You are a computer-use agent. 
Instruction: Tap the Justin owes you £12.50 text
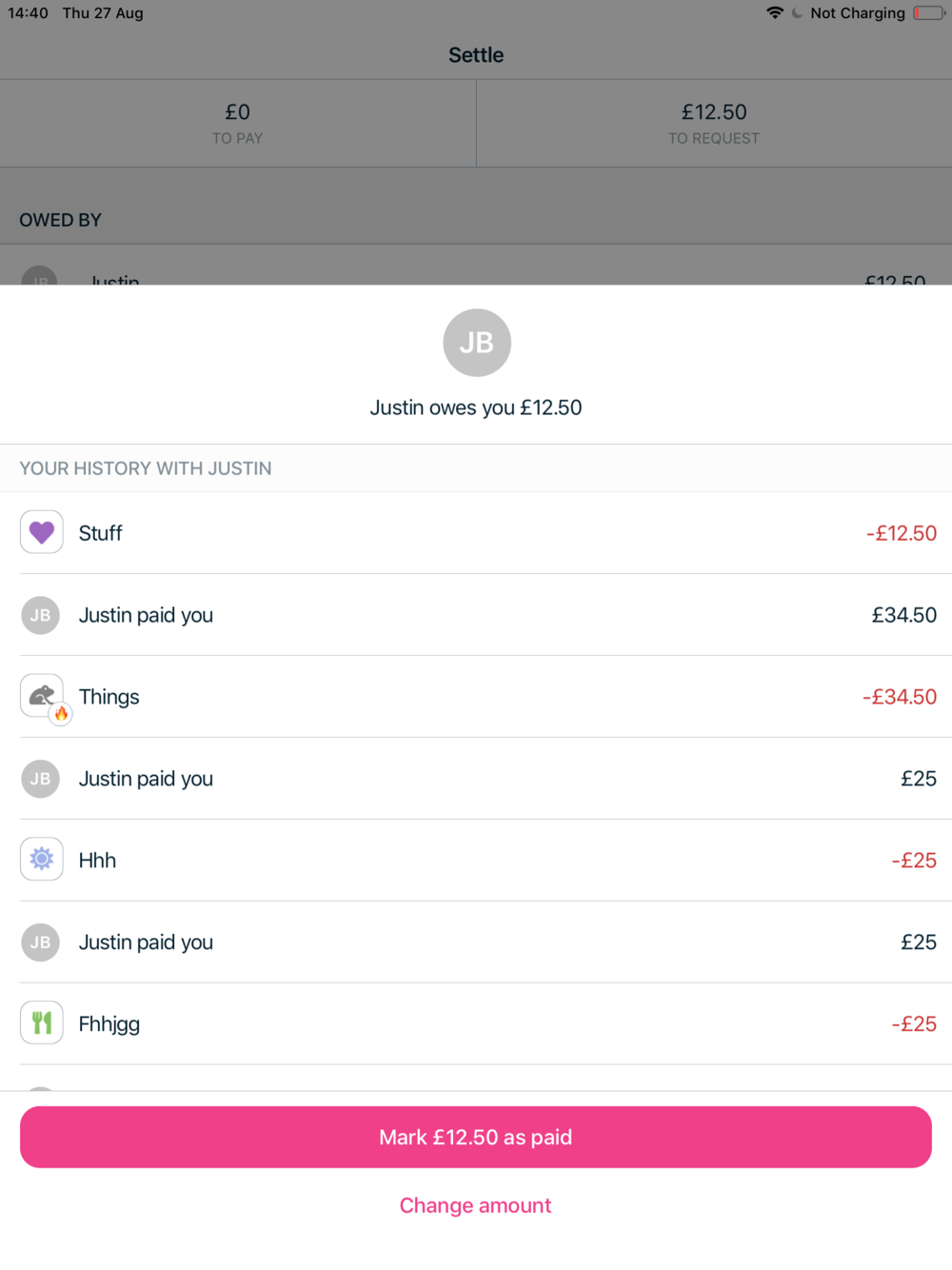point(475,407)
